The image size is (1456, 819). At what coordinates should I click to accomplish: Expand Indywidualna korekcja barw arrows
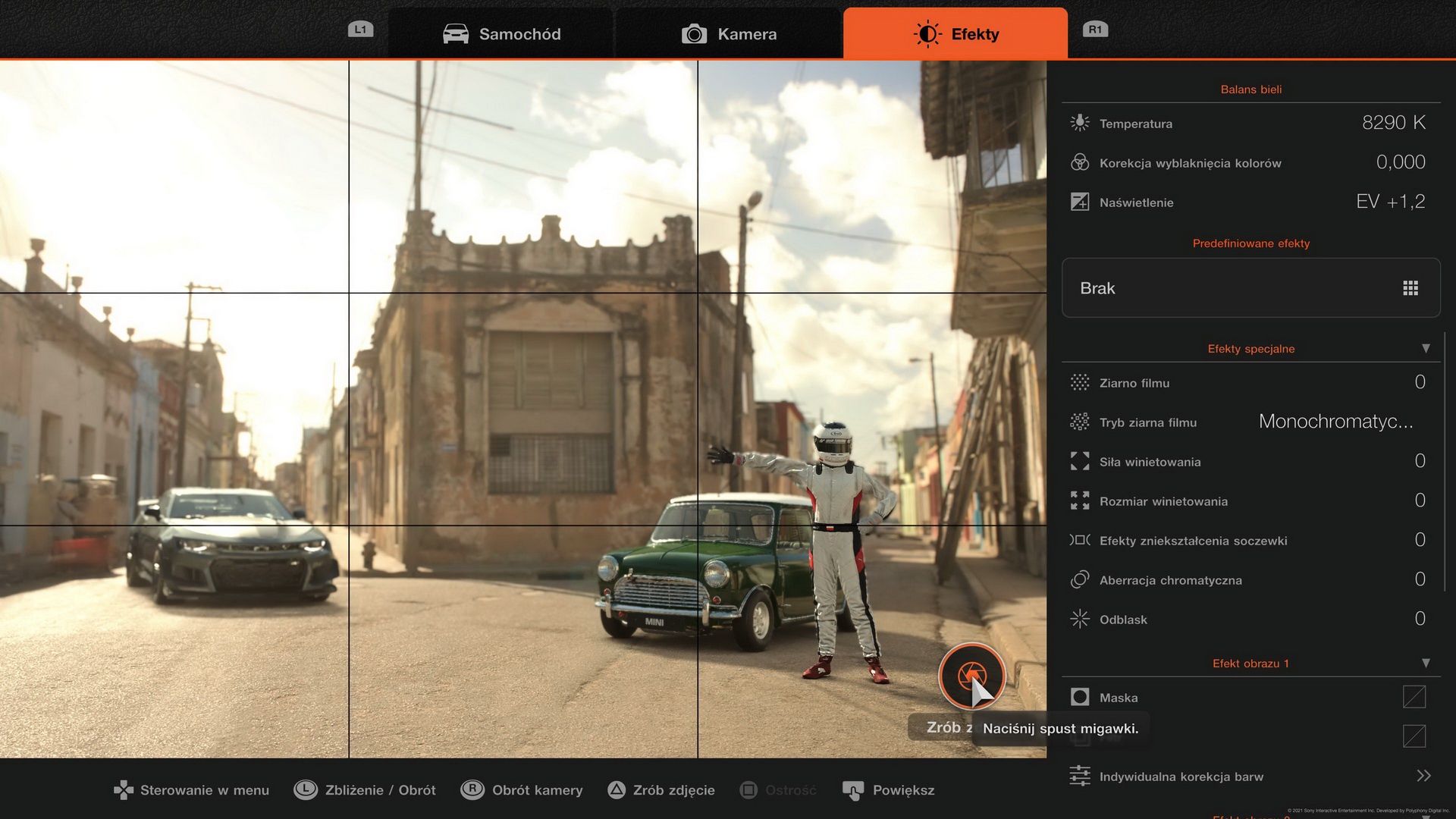point(1423,776)
